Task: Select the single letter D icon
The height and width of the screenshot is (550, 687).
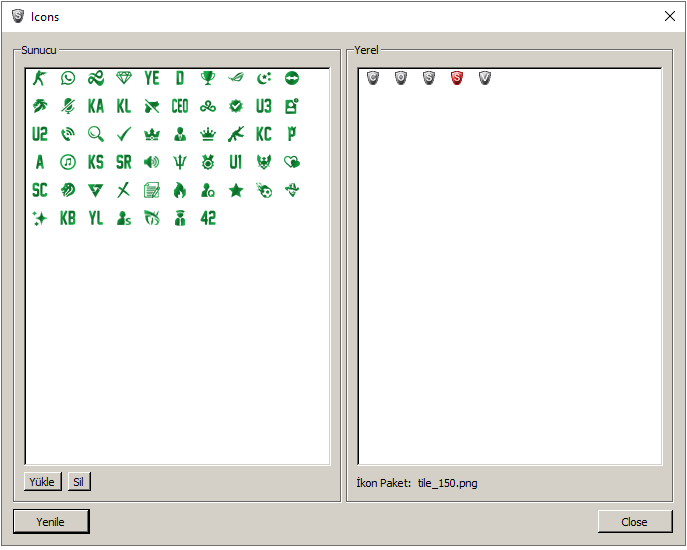Action: [180, 78]
